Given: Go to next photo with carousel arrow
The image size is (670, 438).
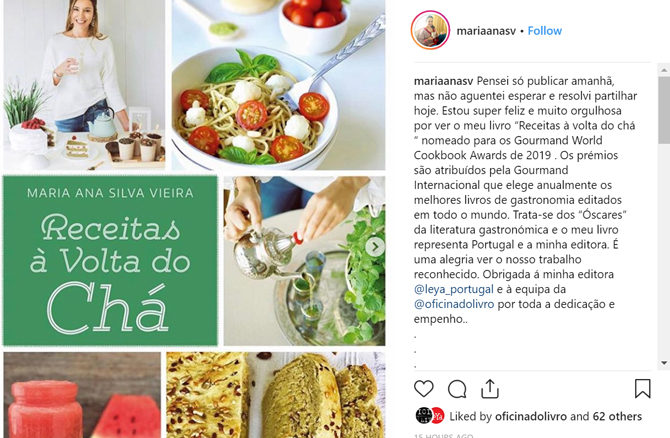Looking at the screenshot, I should click(375, 247).
